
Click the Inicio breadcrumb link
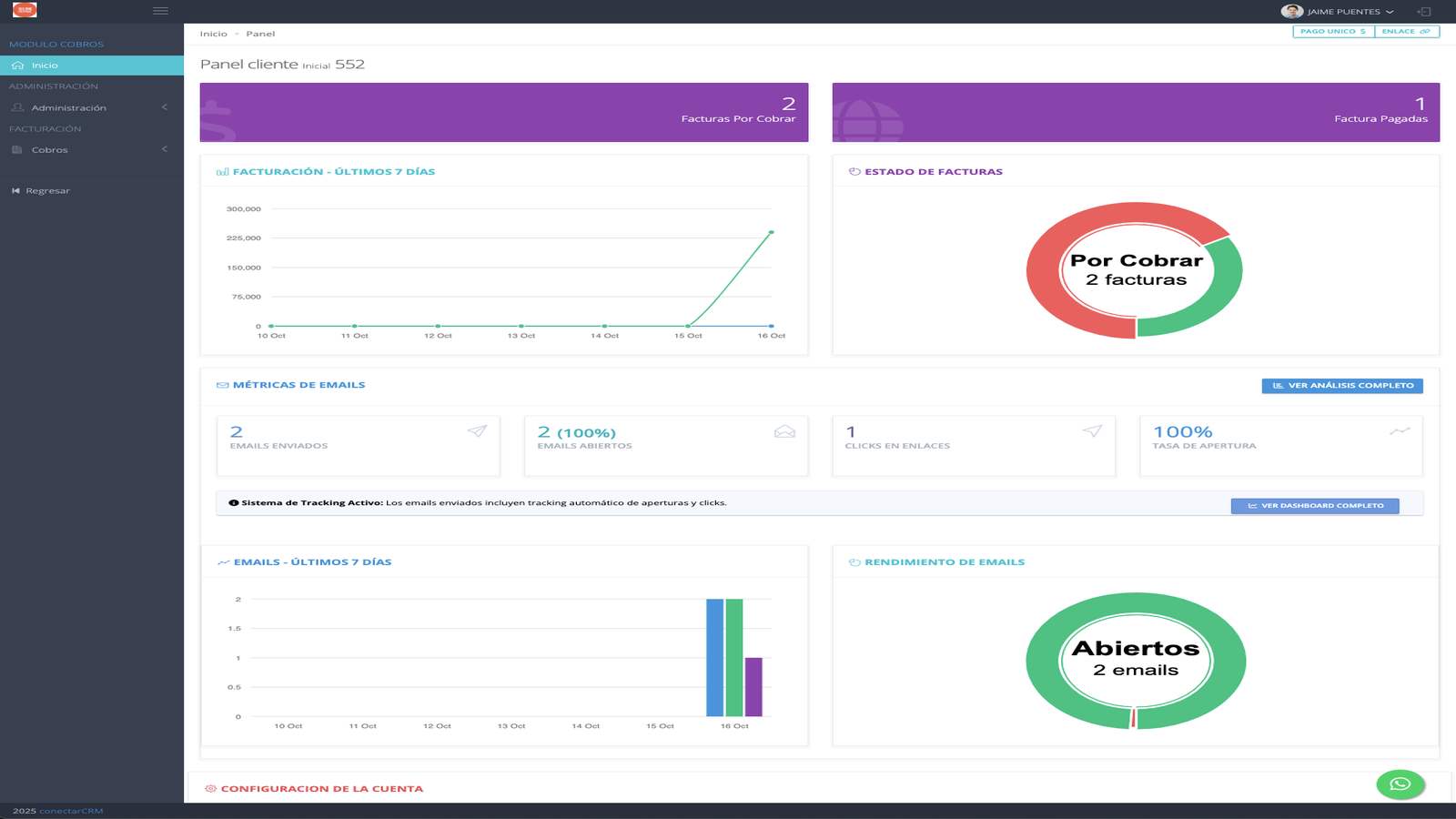(x=213, y=34)
